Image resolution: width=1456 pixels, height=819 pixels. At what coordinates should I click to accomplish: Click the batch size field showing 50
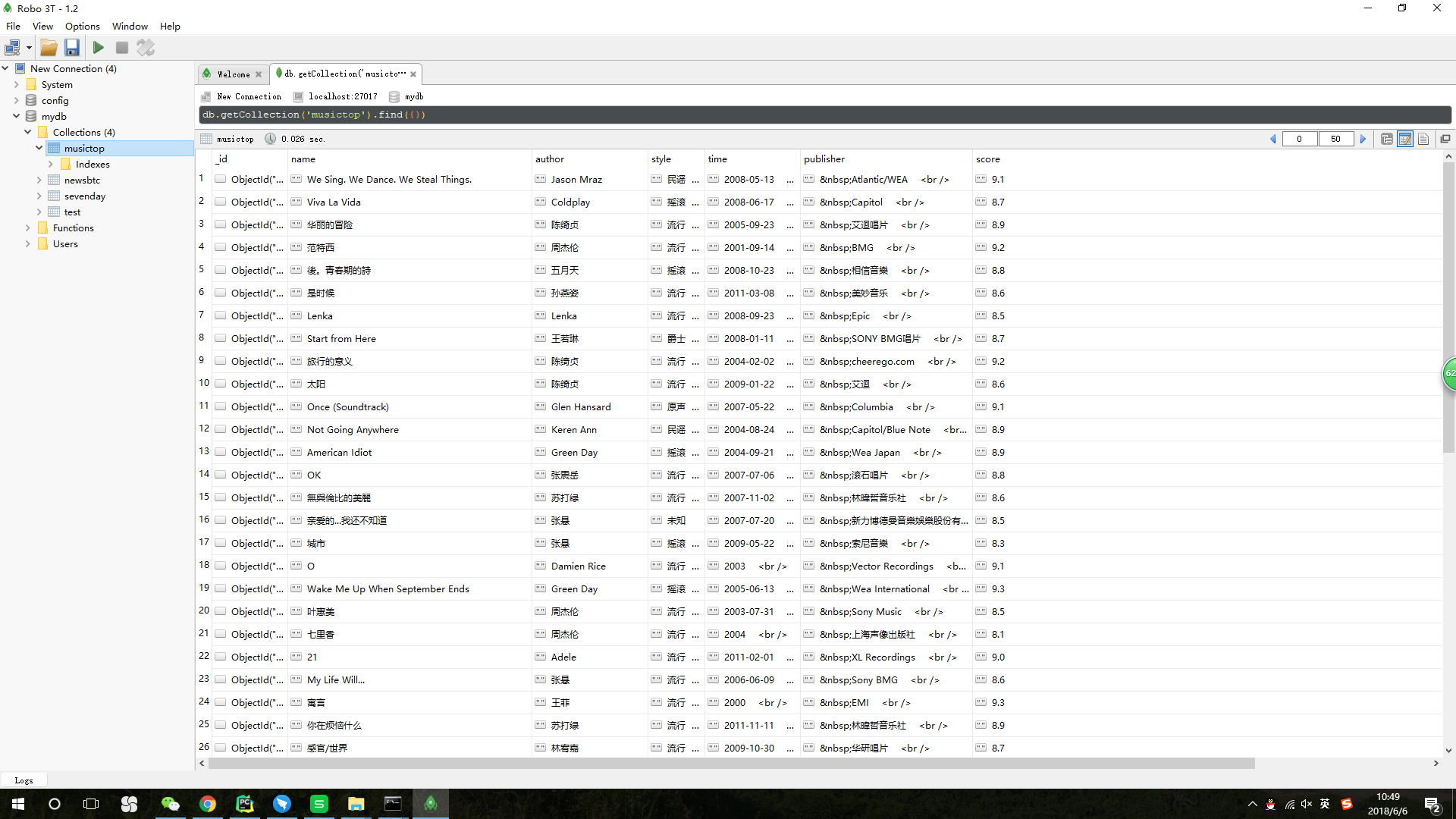1335,139
